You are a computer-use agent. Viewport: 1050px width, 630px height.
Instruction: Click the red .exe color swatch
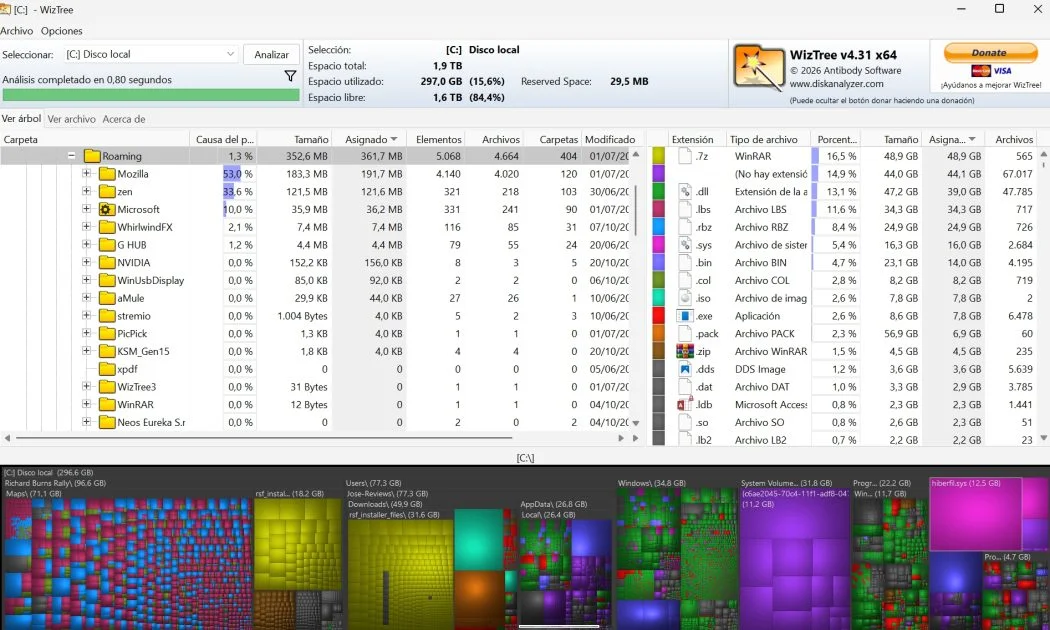point(658,316)
